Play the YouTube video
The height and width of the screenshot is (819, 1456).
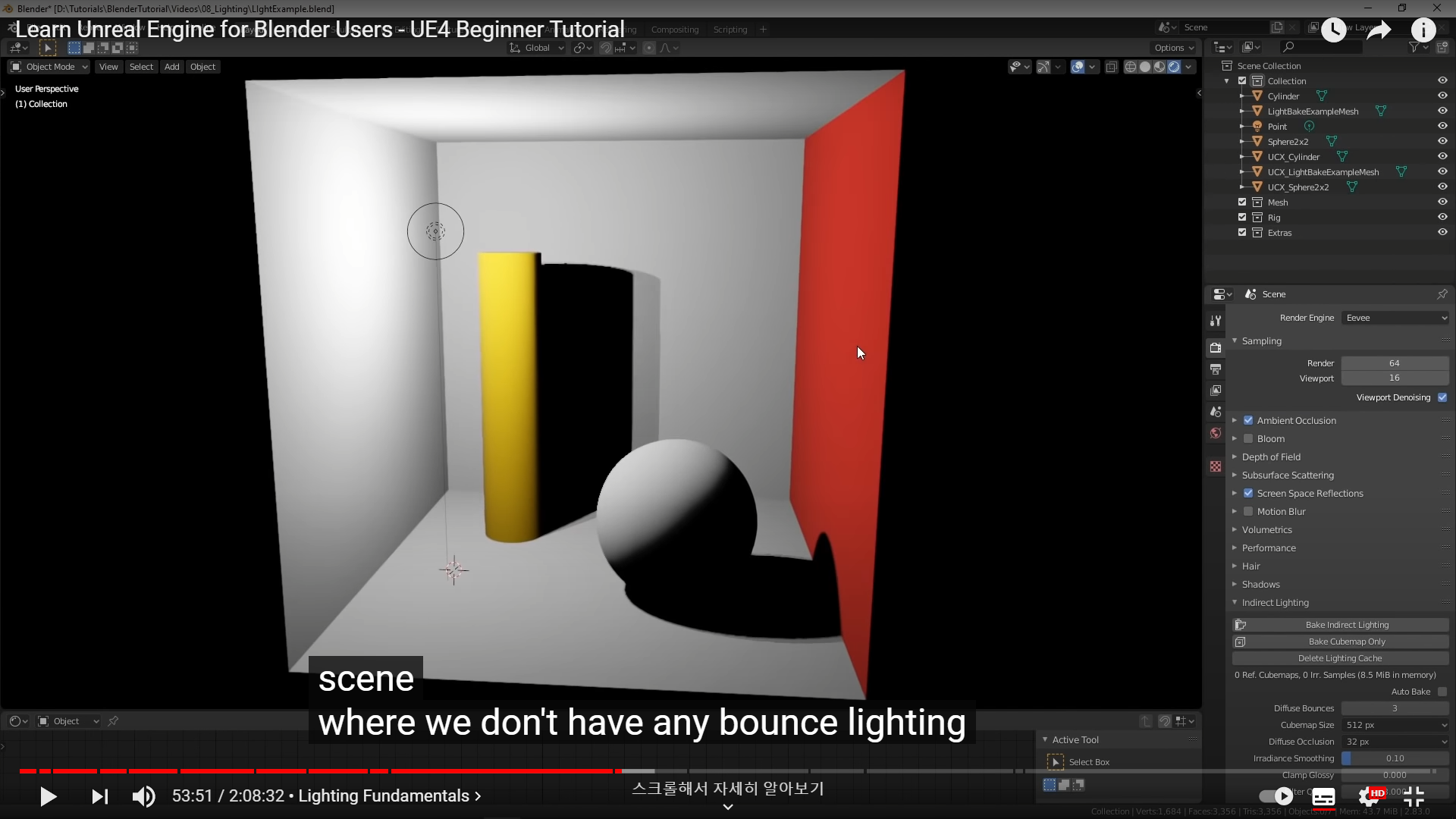click(x=48, y=796)
